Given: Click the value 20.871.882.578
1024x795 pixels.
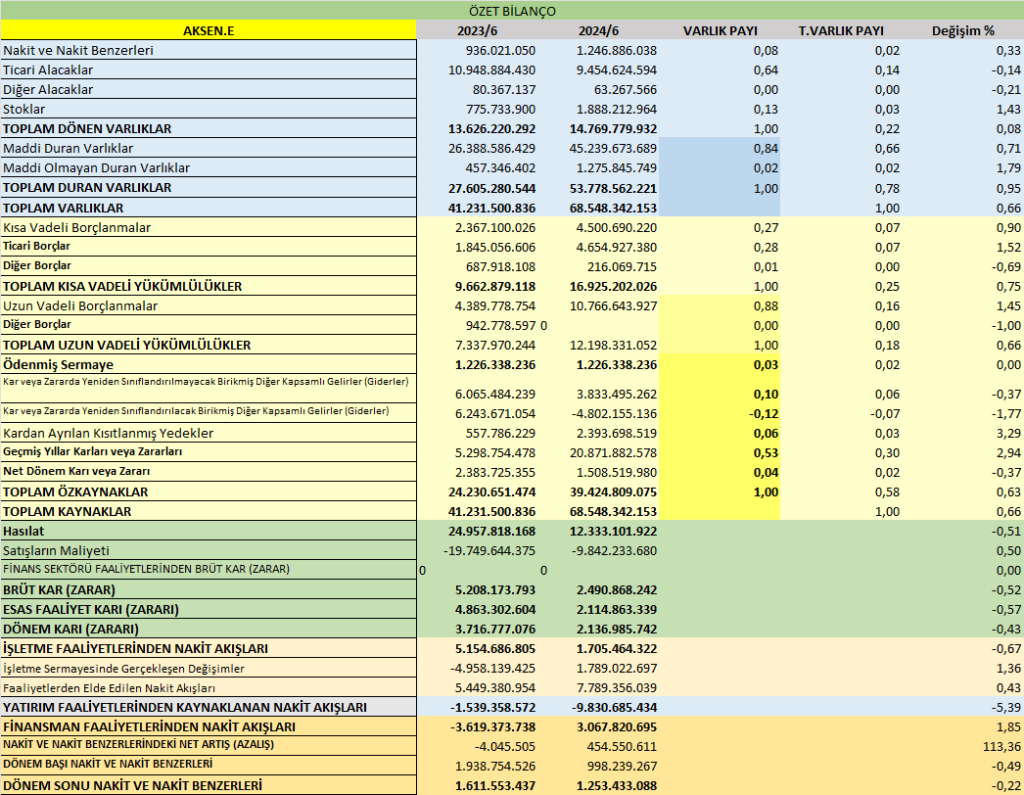Looking at the screenshot, I should pyautogui.click(x=613, y=453).
